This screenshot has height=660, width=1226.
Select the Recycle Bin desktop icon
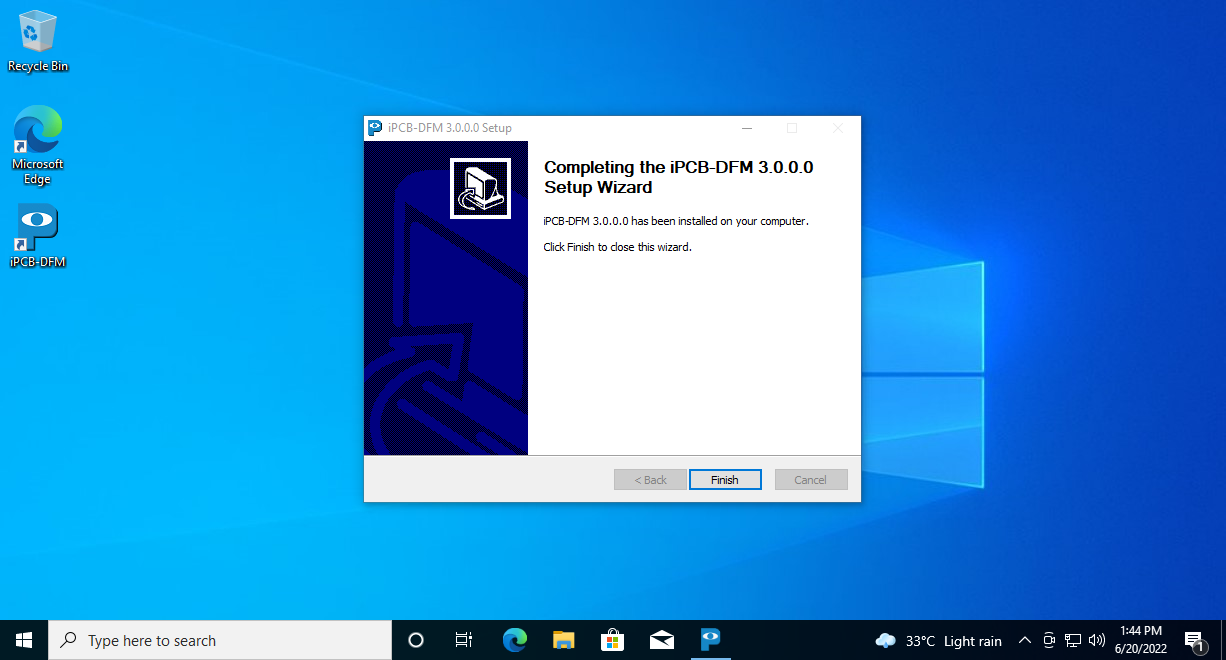[38, 42]
